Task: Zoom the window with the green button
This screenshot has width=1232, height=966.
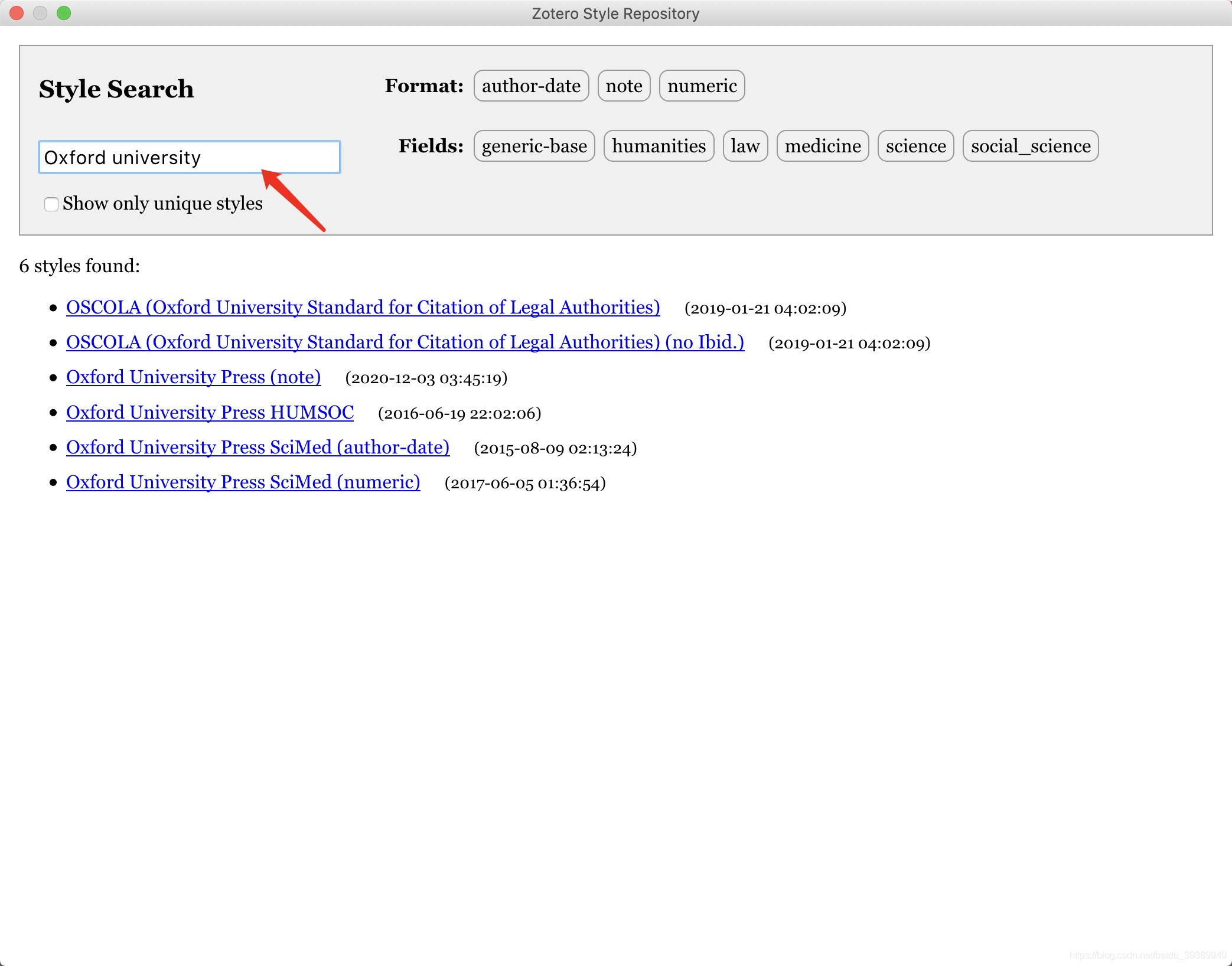Action: [x=64, y=13]
